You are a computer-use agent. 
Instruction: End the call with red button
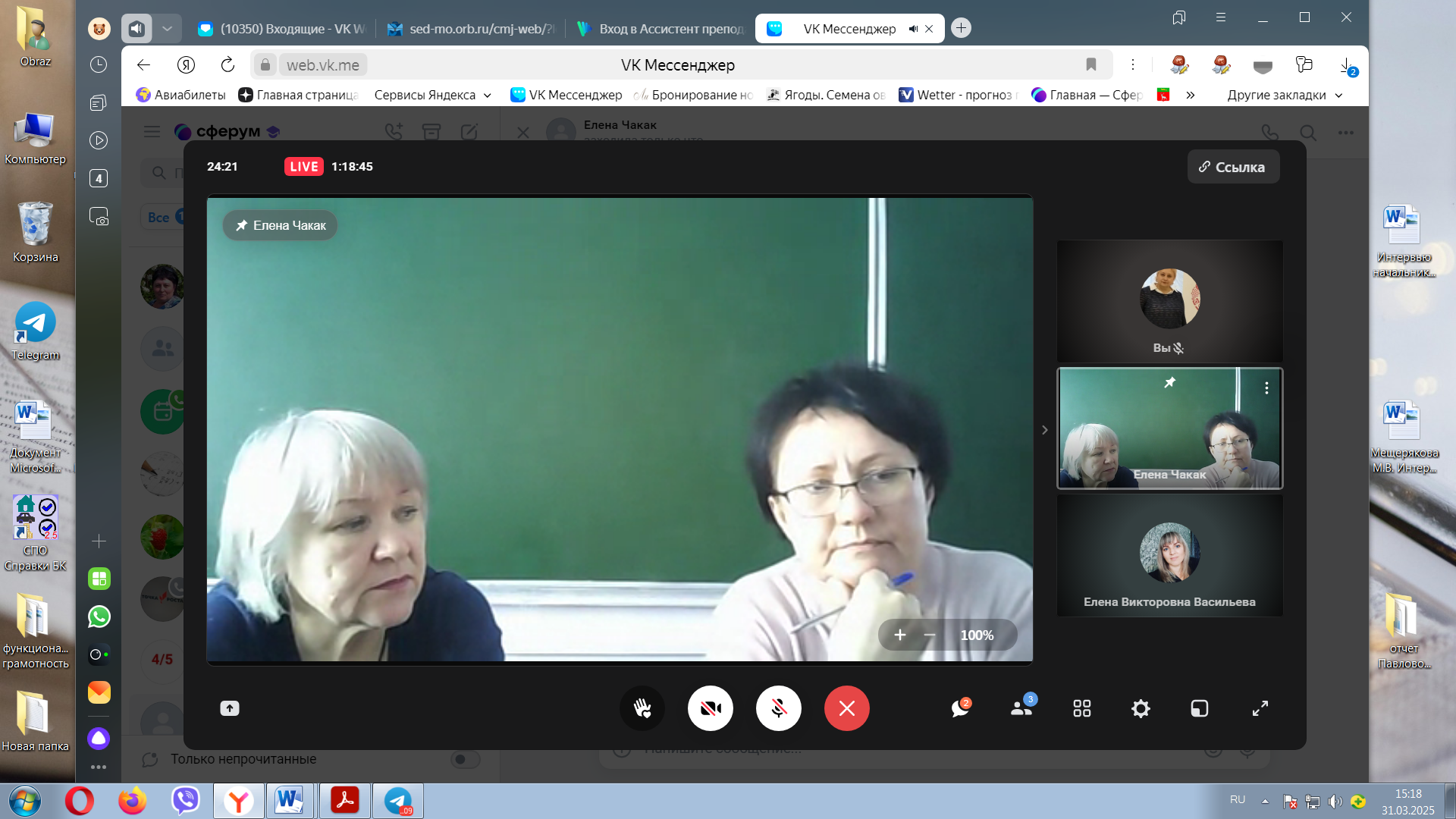(847, 708)
